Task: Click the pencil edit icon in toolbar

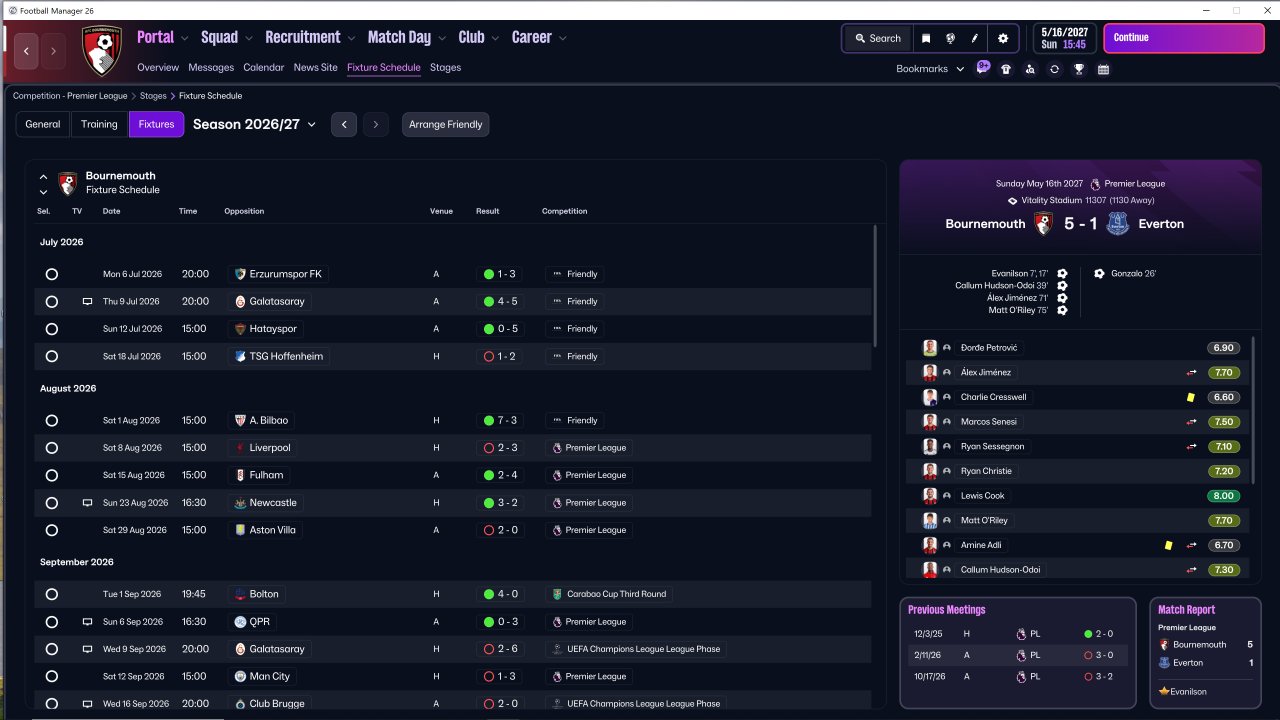Action: click(974, 38)
